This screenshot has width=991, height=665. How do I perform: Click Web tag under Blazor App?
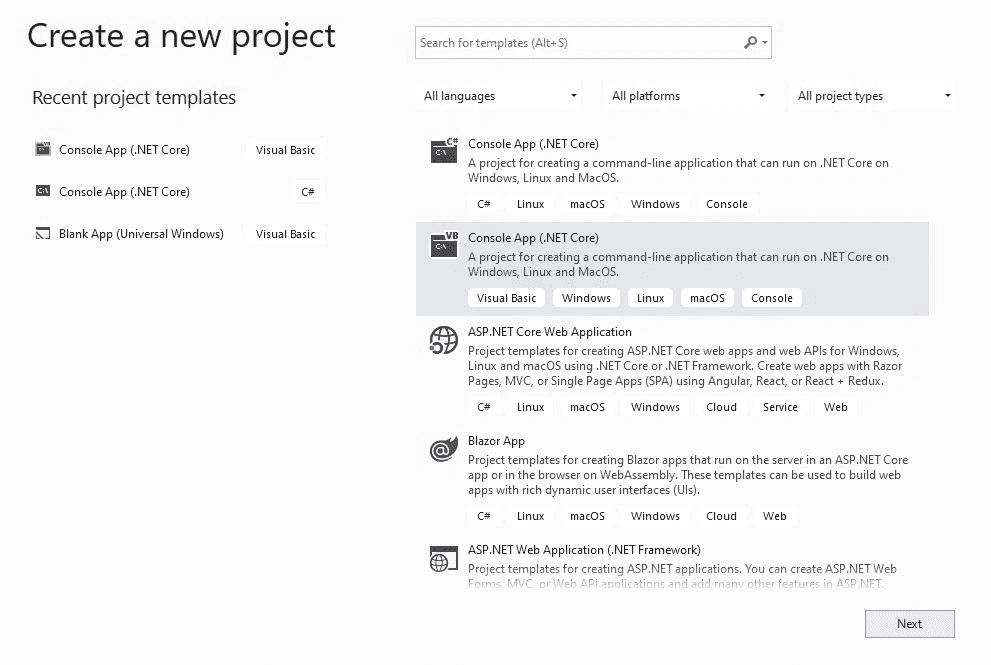click(x=774, y=516)
